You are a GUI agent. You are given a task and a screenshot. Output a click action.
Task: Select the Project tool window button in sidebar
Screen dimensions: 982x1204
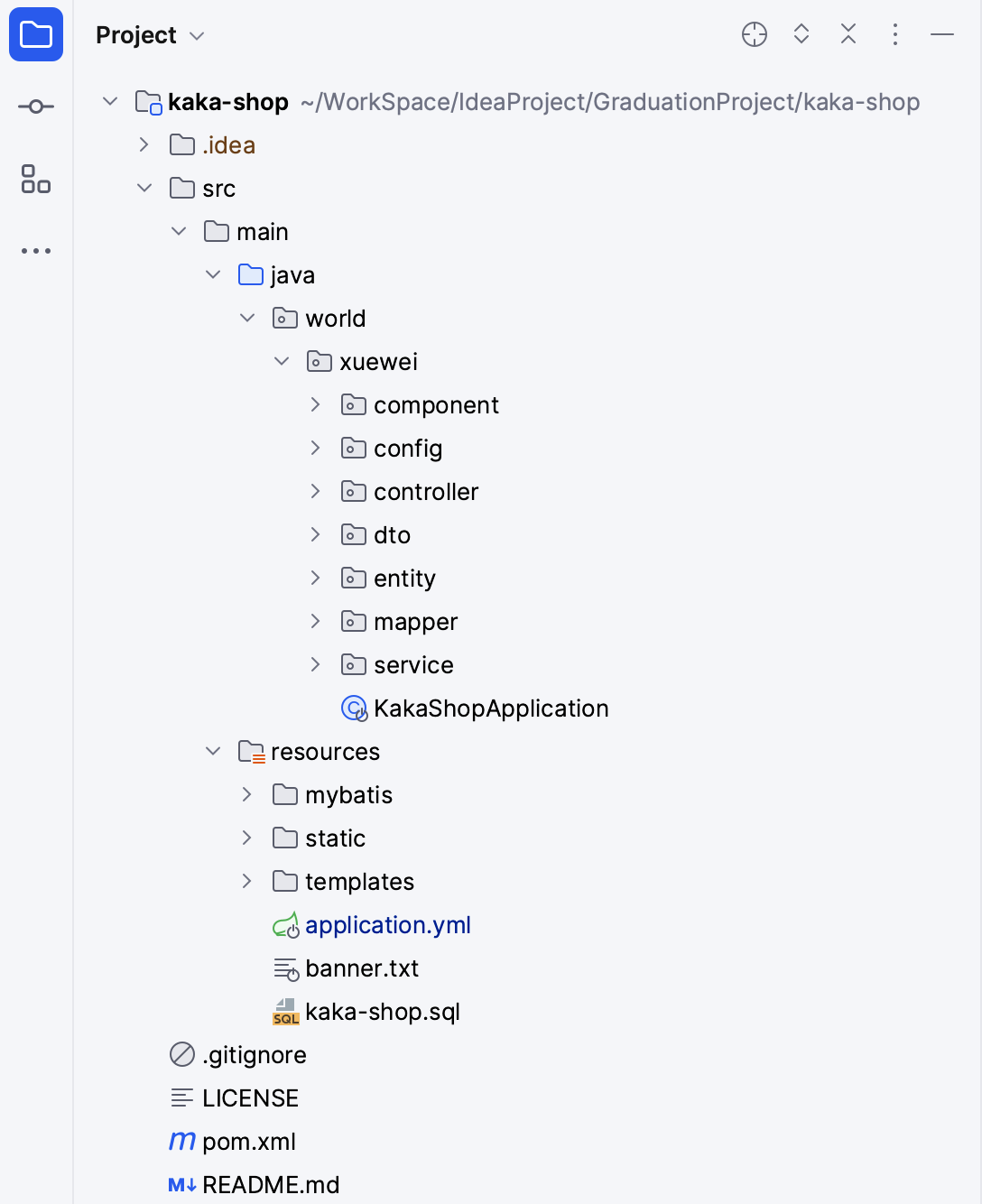35,35
